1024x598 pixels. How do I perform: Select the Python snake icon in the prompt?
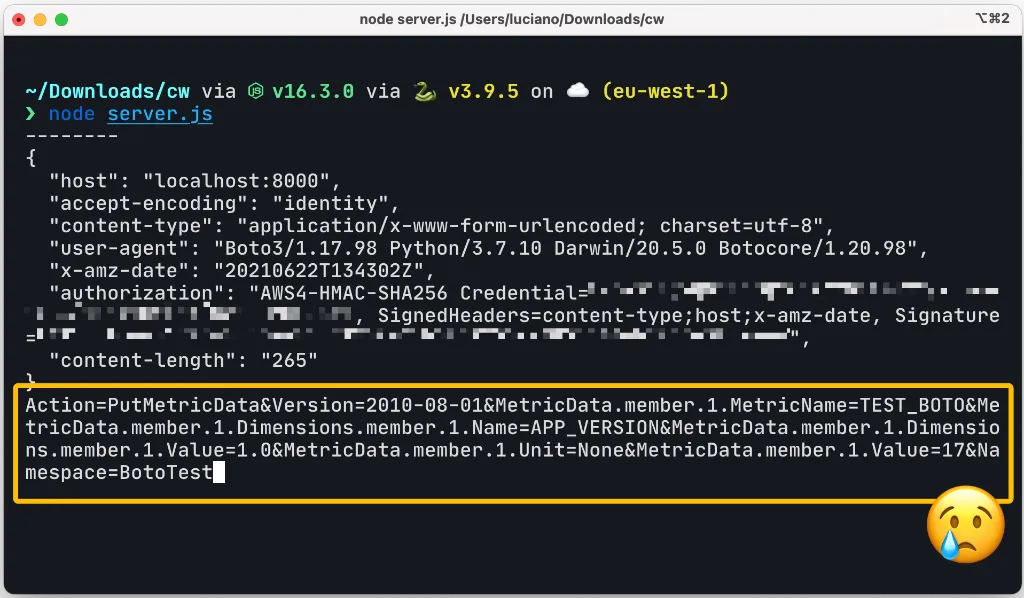424,91
